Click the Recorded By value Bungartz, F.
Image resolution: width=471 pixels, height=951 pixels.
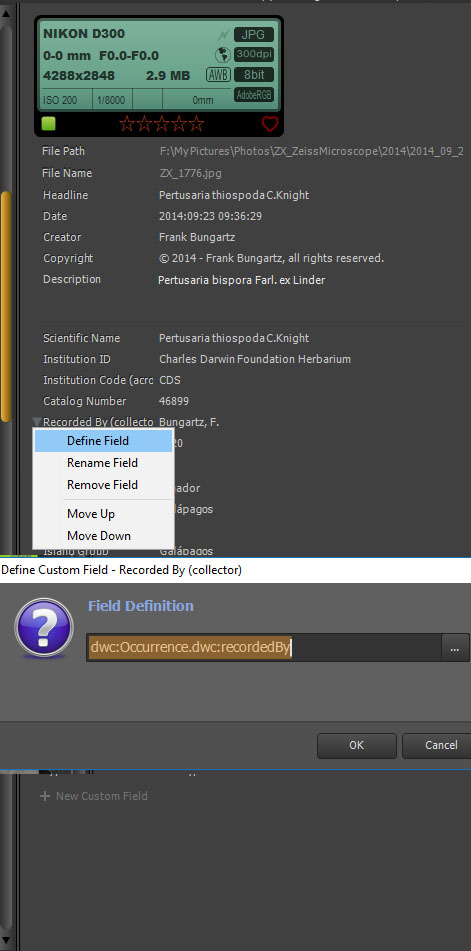coord(189,422)
